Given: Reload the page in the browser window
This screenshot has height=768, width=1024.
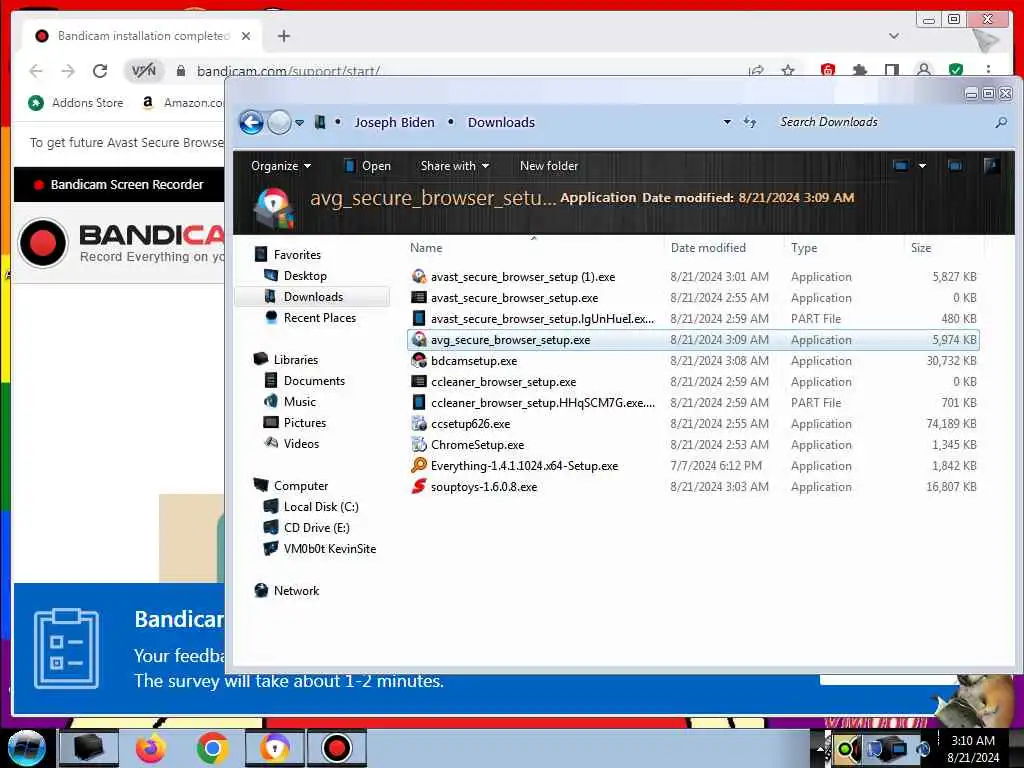Looking at the screenshot, I should 100,71.
